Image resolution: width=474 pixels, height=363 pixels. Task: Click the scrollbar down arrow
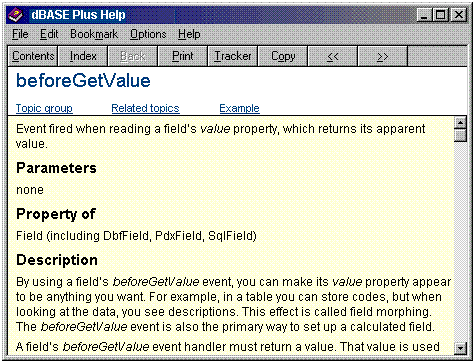click(x=460, y=348)
